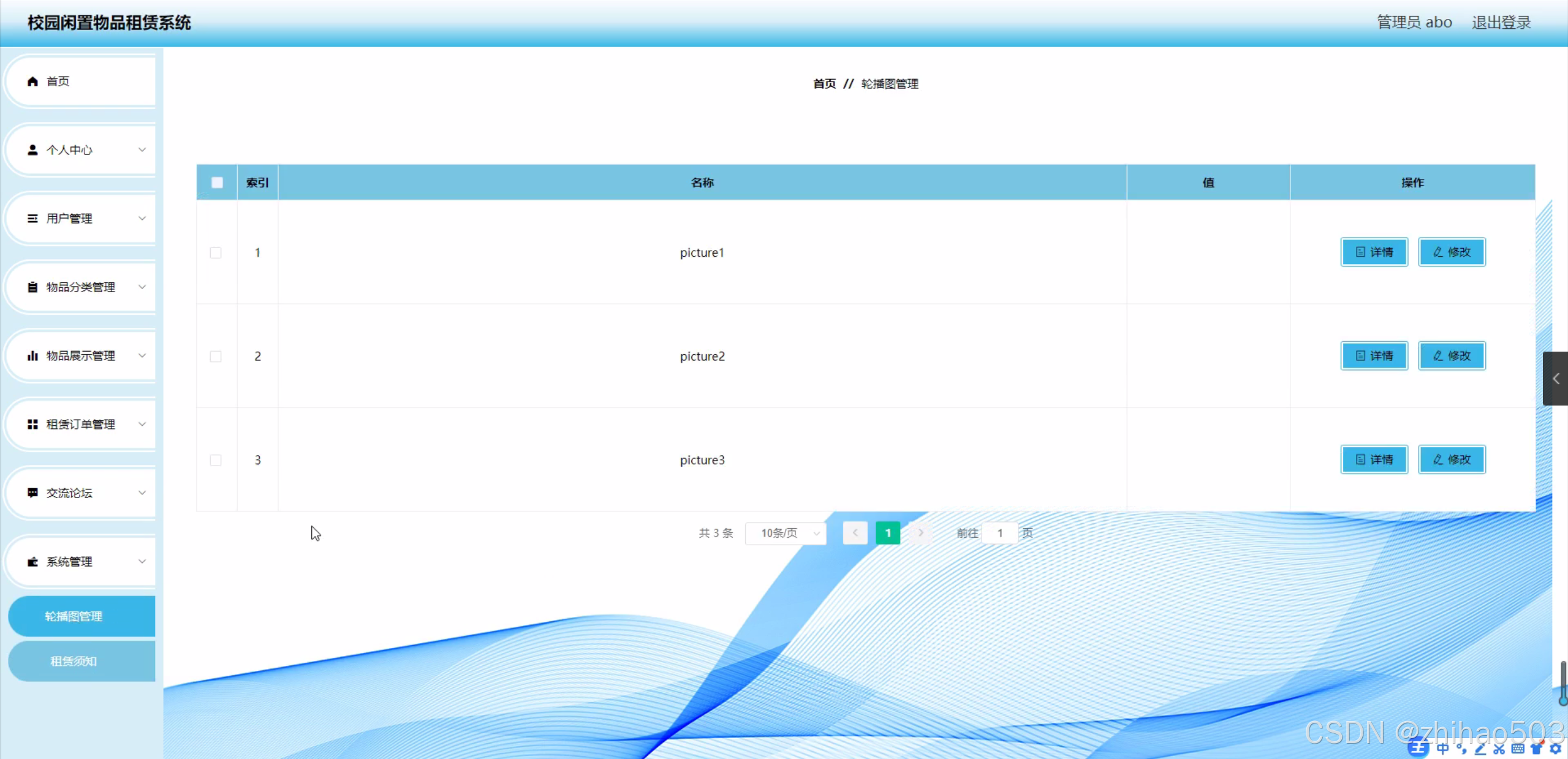
Task: Click 退出登录 link in header
Action: pyautogui.click(x=1501, y=23)
